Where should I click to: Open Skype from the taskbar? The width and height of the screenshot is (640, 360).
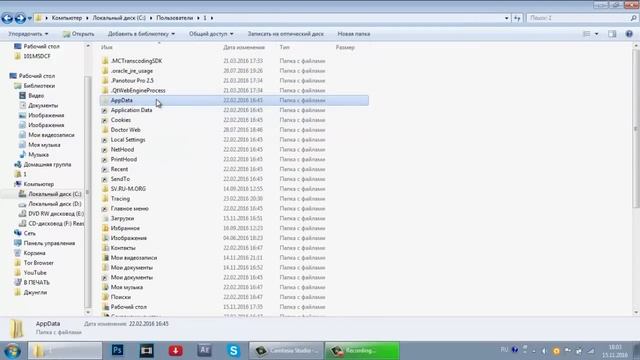pos(233,350)
